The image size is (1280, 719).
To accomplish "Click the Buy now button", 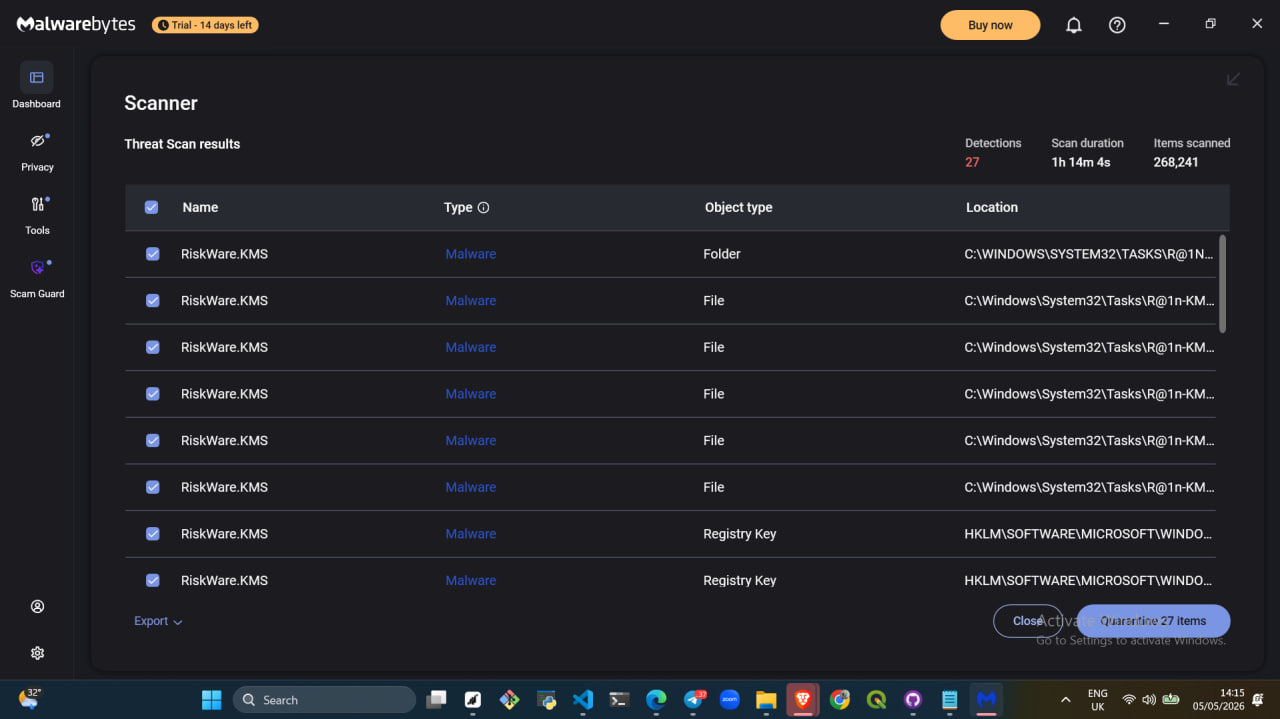I will click(x=990, y=25).
